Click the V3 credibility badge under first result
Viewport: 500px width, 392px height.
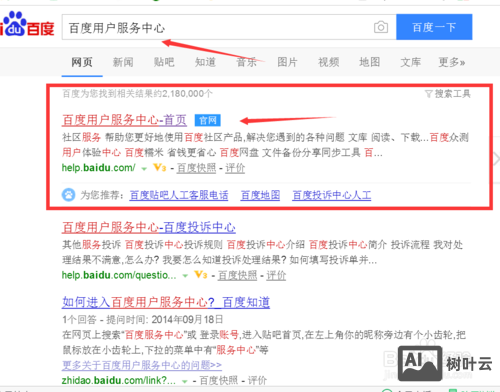click(x=160, y=168)
